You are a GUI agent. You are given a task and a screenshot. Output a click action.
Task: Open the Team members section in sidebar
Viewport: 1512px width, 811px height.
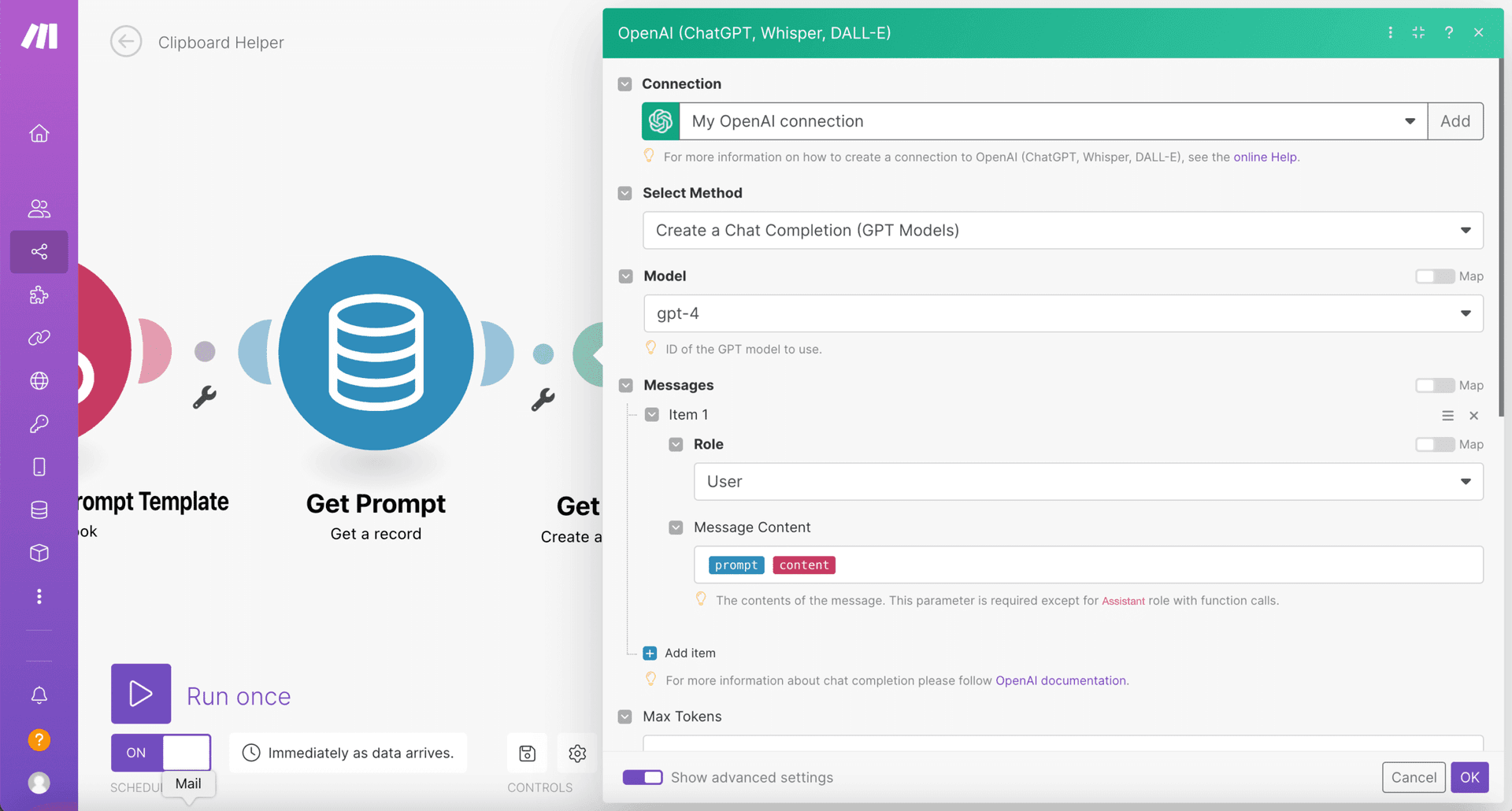pos(39,209)
